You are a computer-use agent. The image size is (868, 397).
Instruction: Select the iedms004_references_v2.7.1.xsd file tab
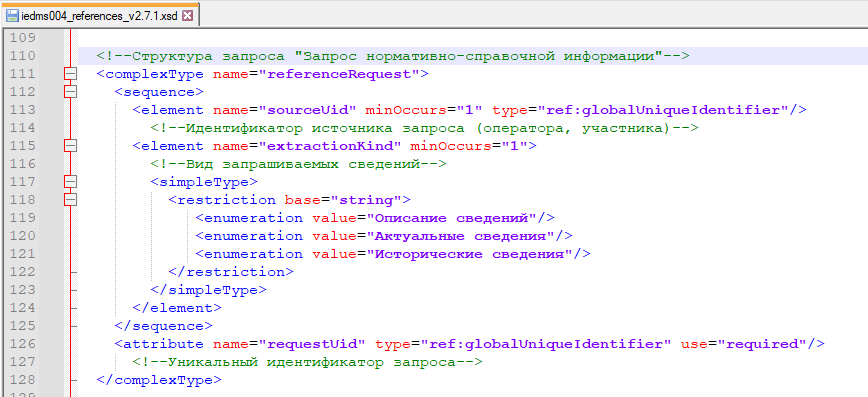[100, 16]
